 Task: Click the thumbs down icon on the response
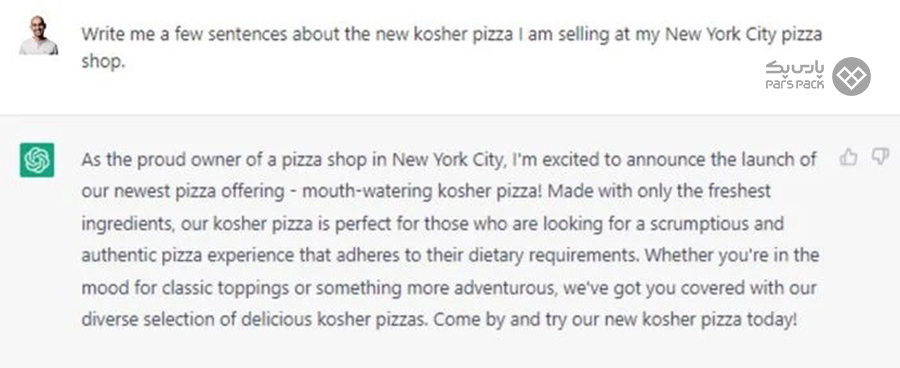pyautogui.click(x=880, y=156)
